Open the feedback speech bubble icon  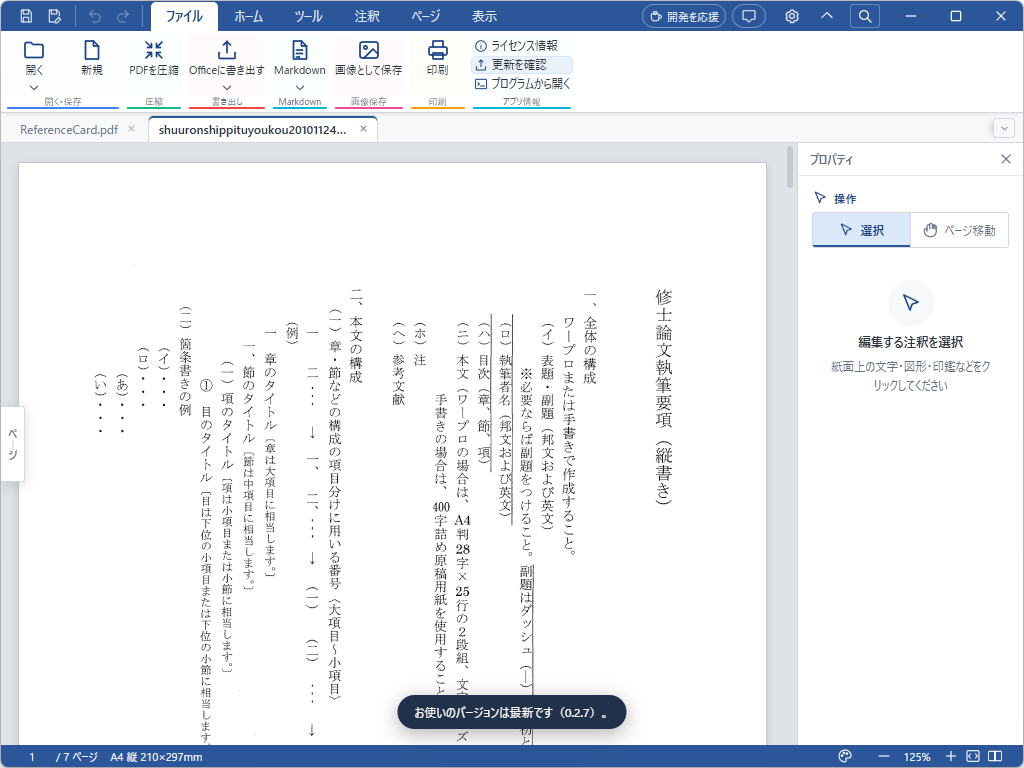click(749, 16)
